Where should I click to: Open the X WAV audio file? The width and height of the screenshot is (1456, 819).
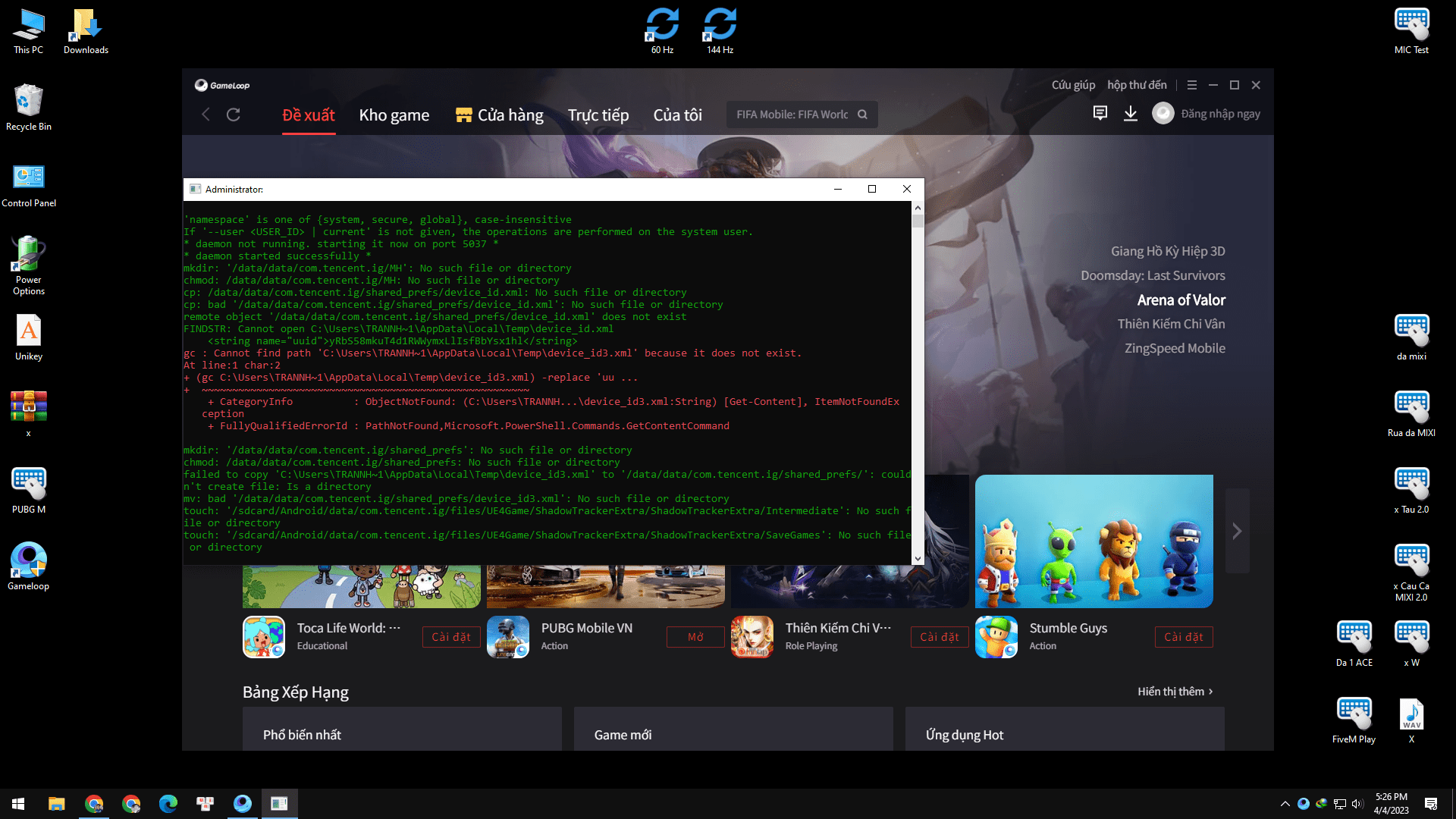tap(1411, 720)
